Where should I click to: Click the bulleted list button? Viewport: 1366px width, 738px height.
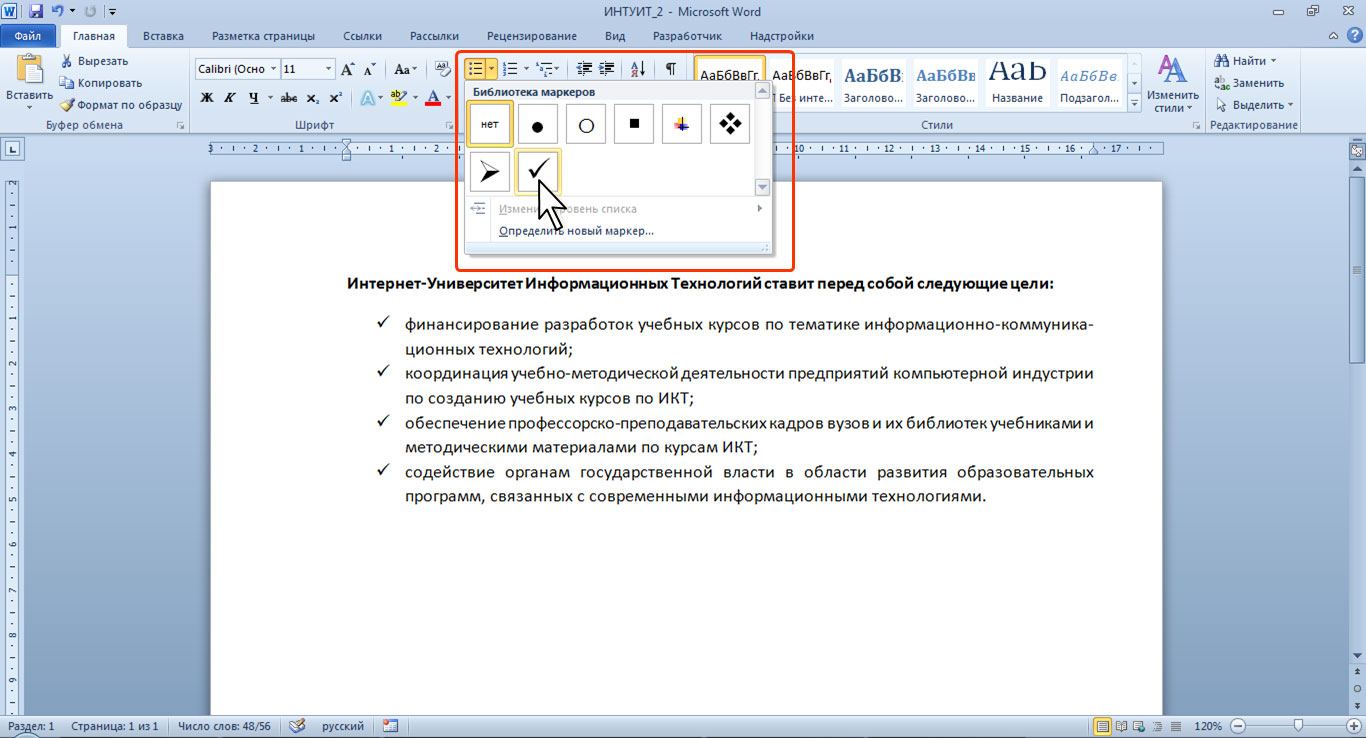click(x=476, y=69)
